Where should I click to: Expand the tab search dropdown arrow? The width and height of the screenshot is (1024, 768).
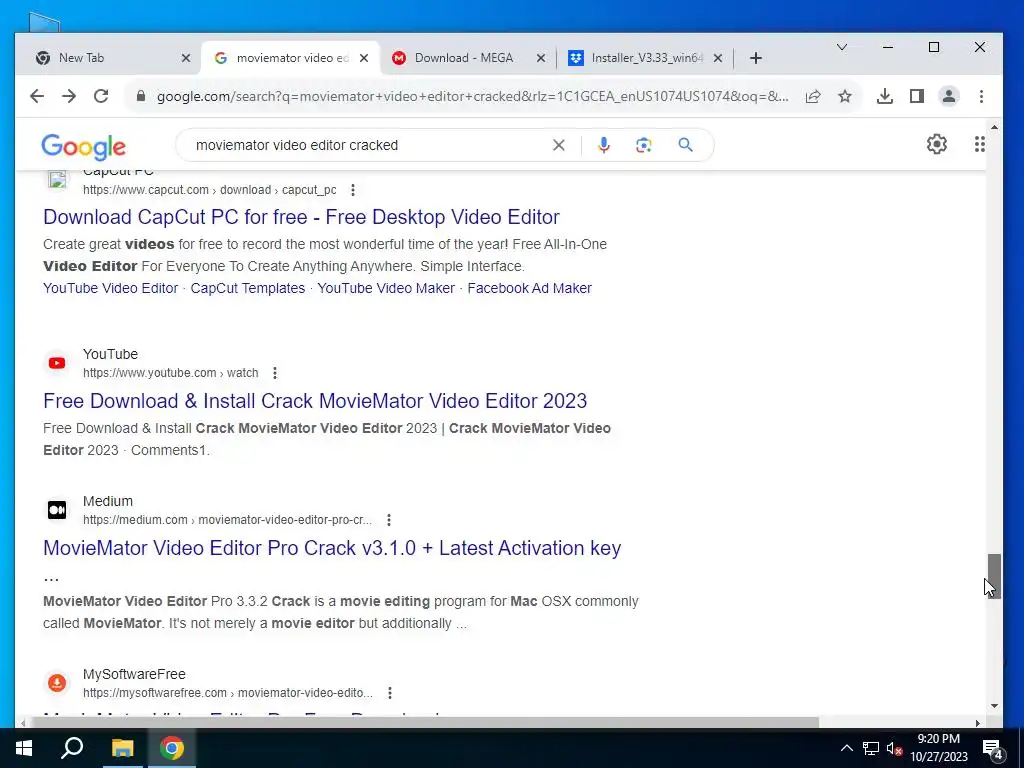coord(842,47)
